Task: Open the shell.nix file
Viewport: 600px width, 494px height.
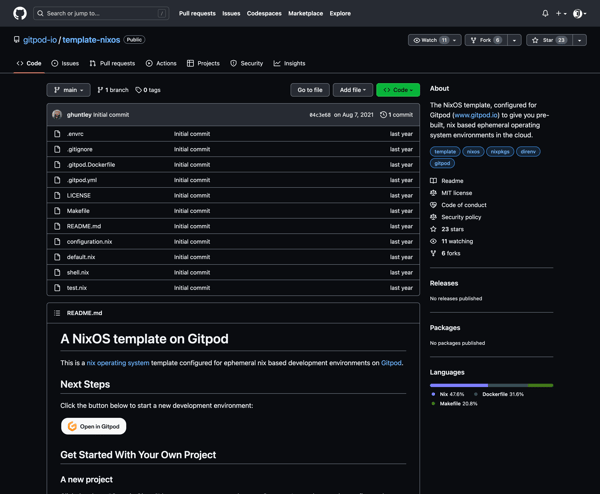Action: pyautogui.click(x=78, y=272)
